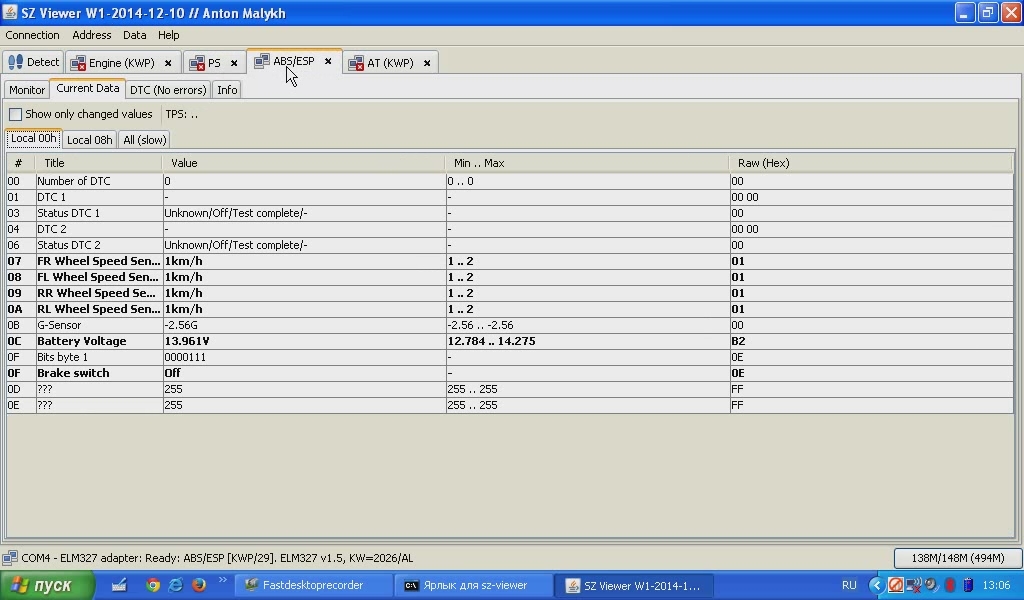Open the Address menu
This screenshot has height=600, width=1024.
tap(91, 35)
